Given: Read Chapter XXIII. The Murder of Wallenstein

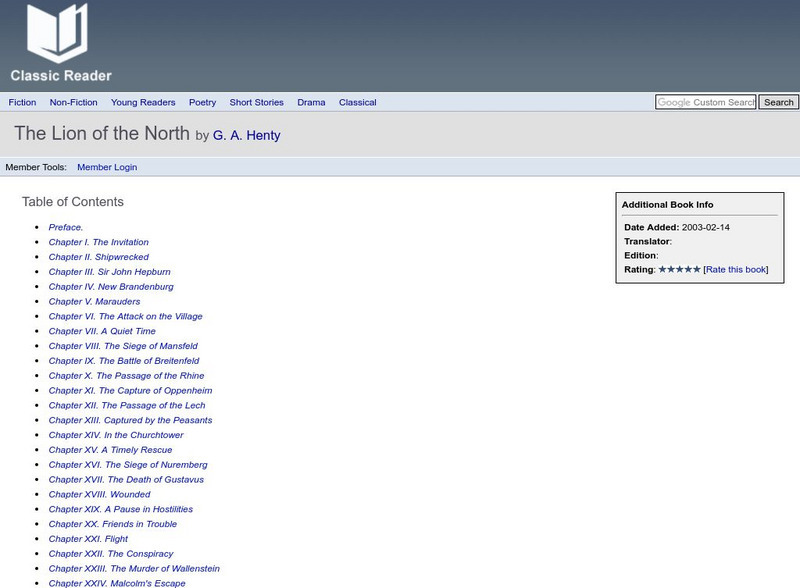Looking at the screenshot, I should (134, 568).
